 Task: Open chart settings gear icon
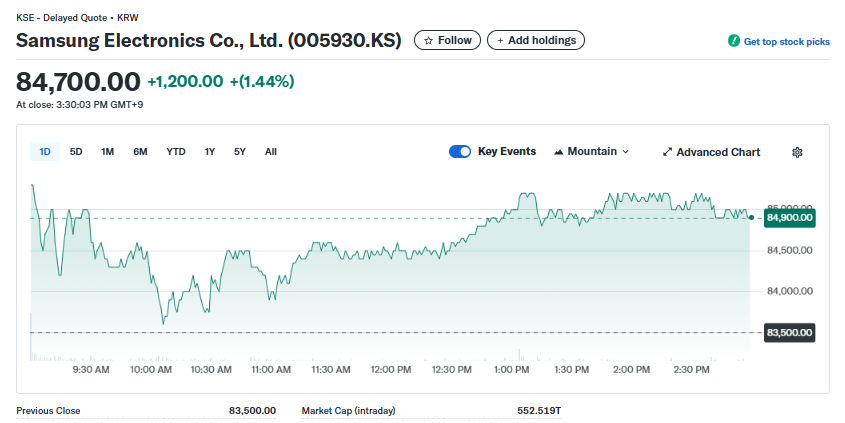point(797,152)
